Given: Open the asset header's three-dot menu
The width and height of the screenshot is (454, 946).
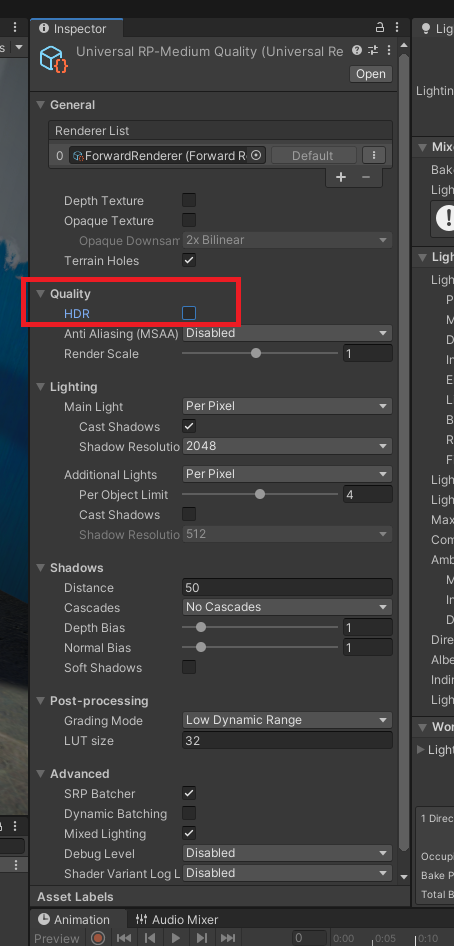Looking at the screenshot, I should pos(389,50).
